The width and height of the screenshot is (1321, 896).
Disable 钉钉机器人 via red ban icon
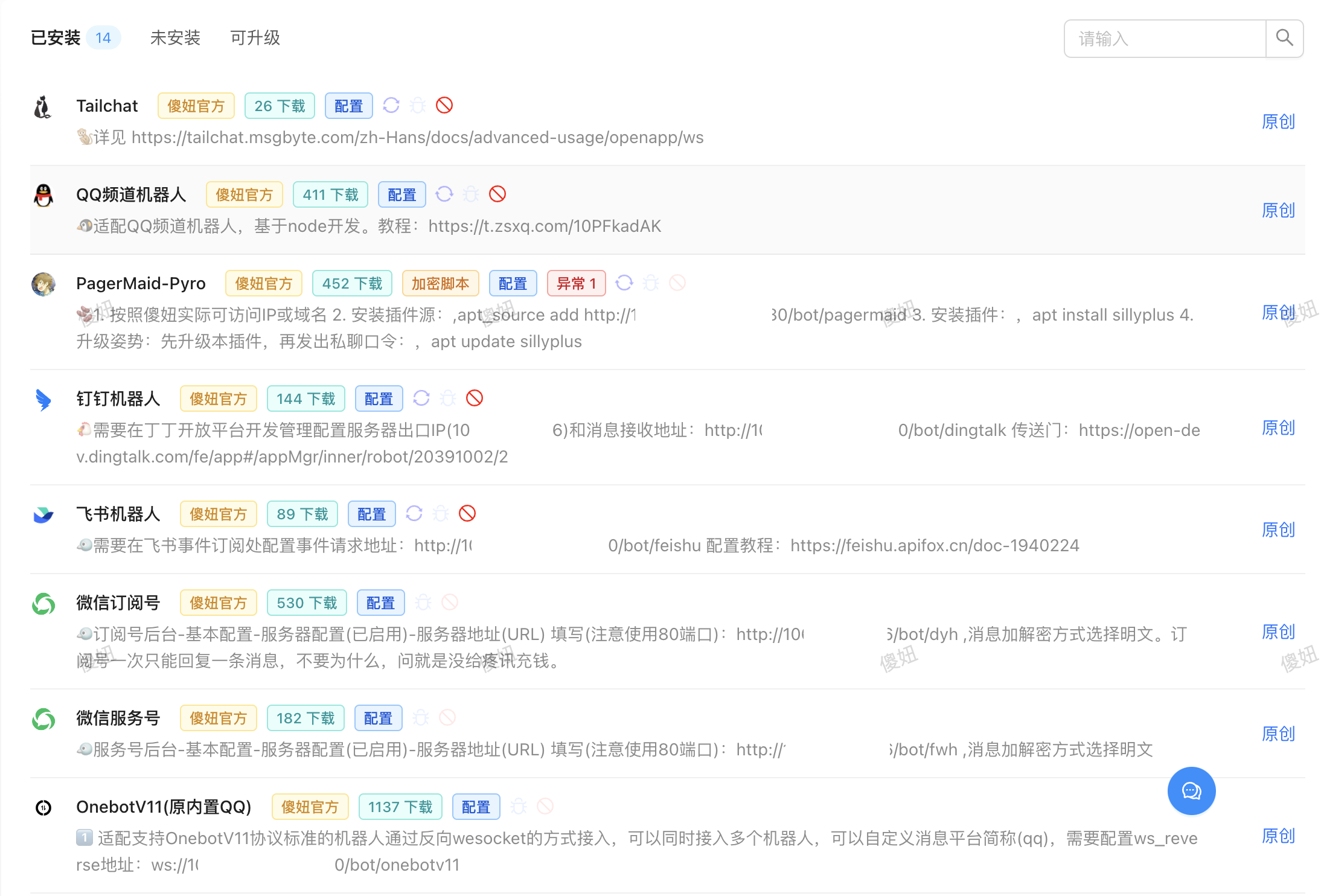[475, 398]
